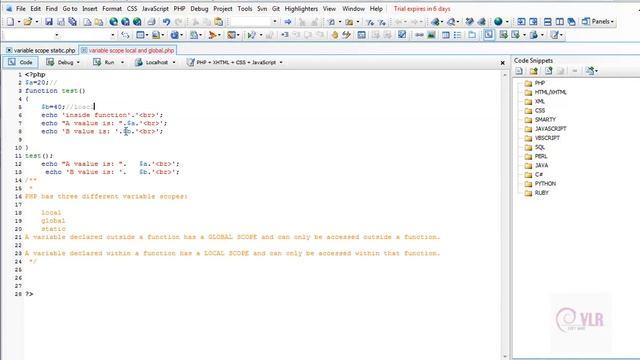
Task: Click the green play check icon
Action: (251, 36)
